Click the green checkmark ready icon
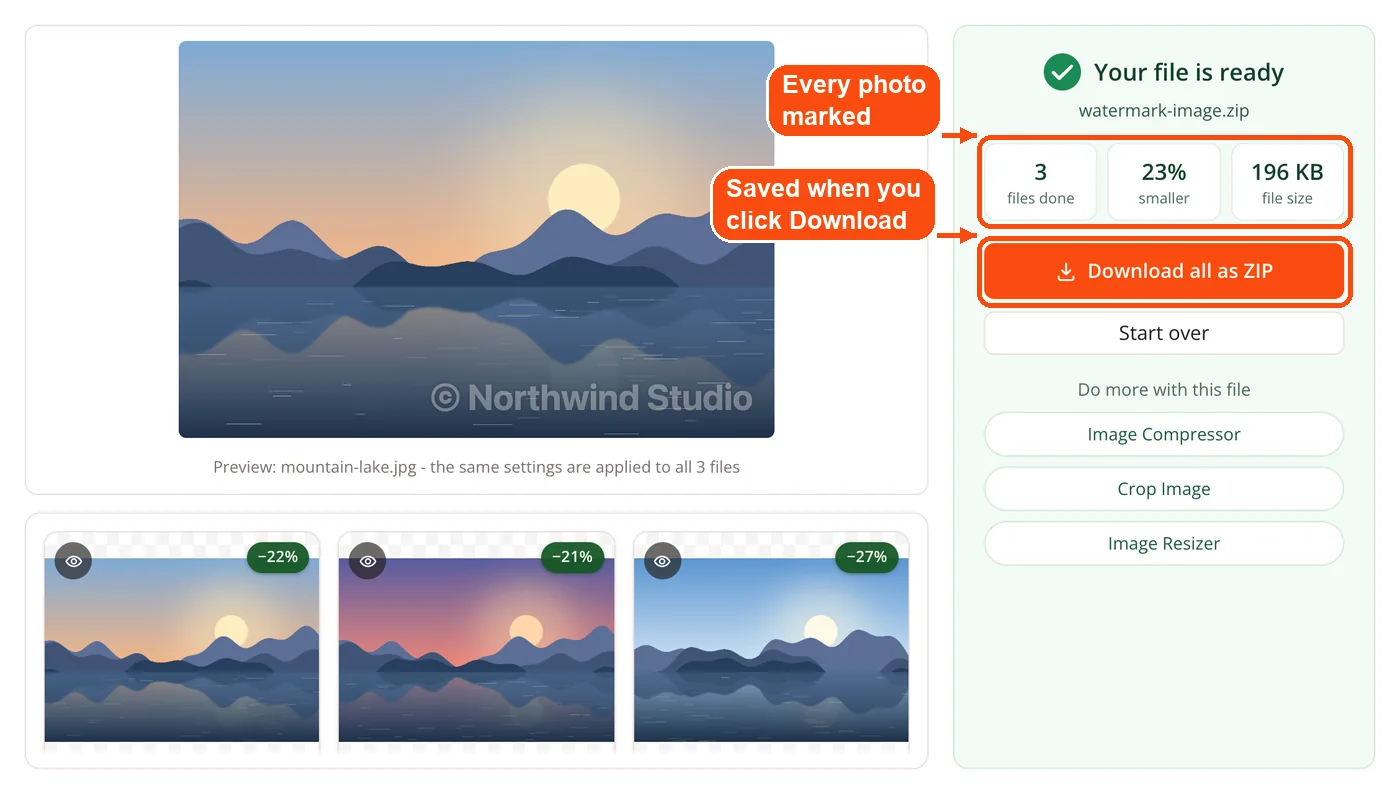1400x794 pixels. tap(1062, 72)
